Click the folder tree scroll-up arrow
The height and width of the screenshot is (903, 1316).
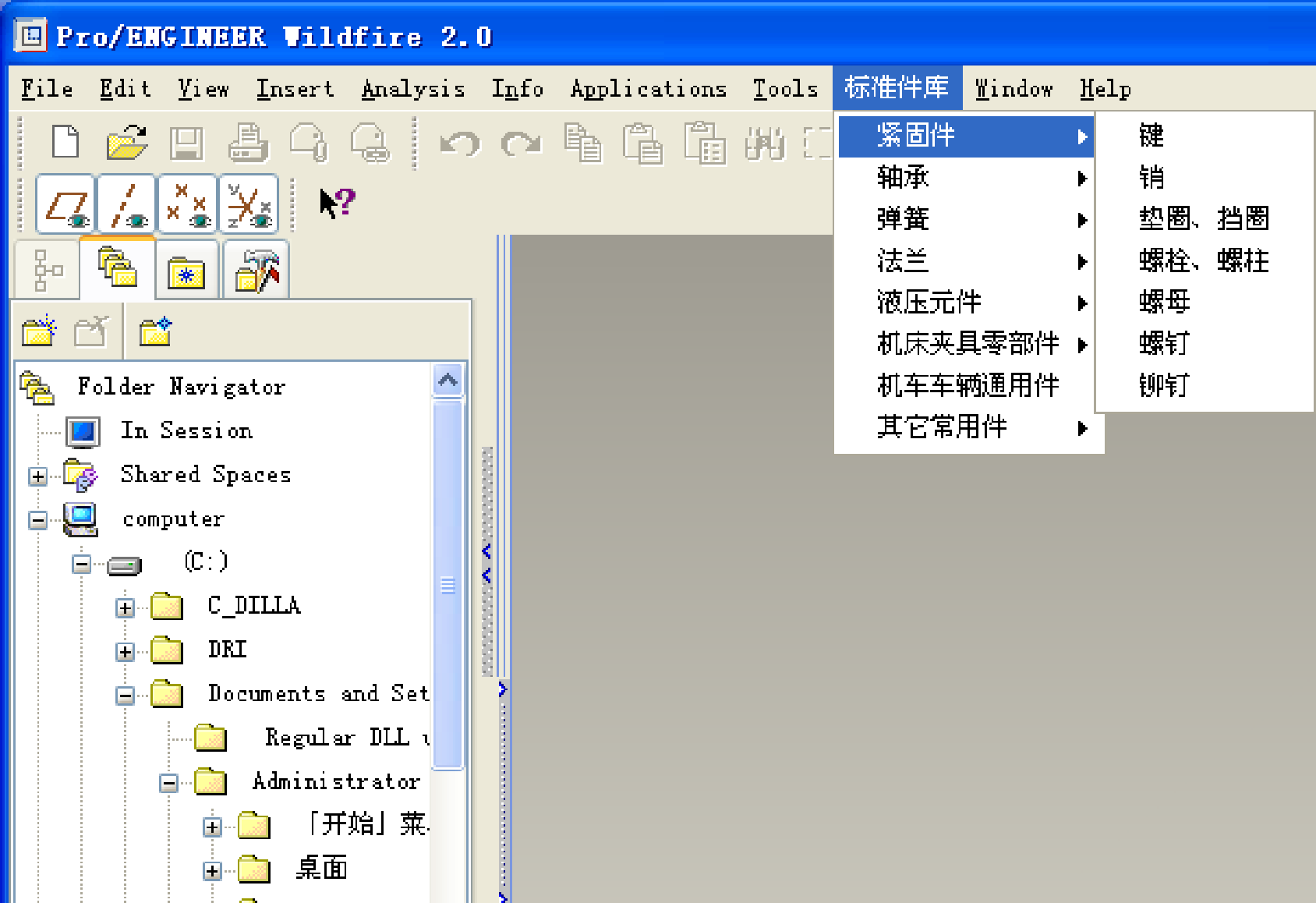pos(448,381)
